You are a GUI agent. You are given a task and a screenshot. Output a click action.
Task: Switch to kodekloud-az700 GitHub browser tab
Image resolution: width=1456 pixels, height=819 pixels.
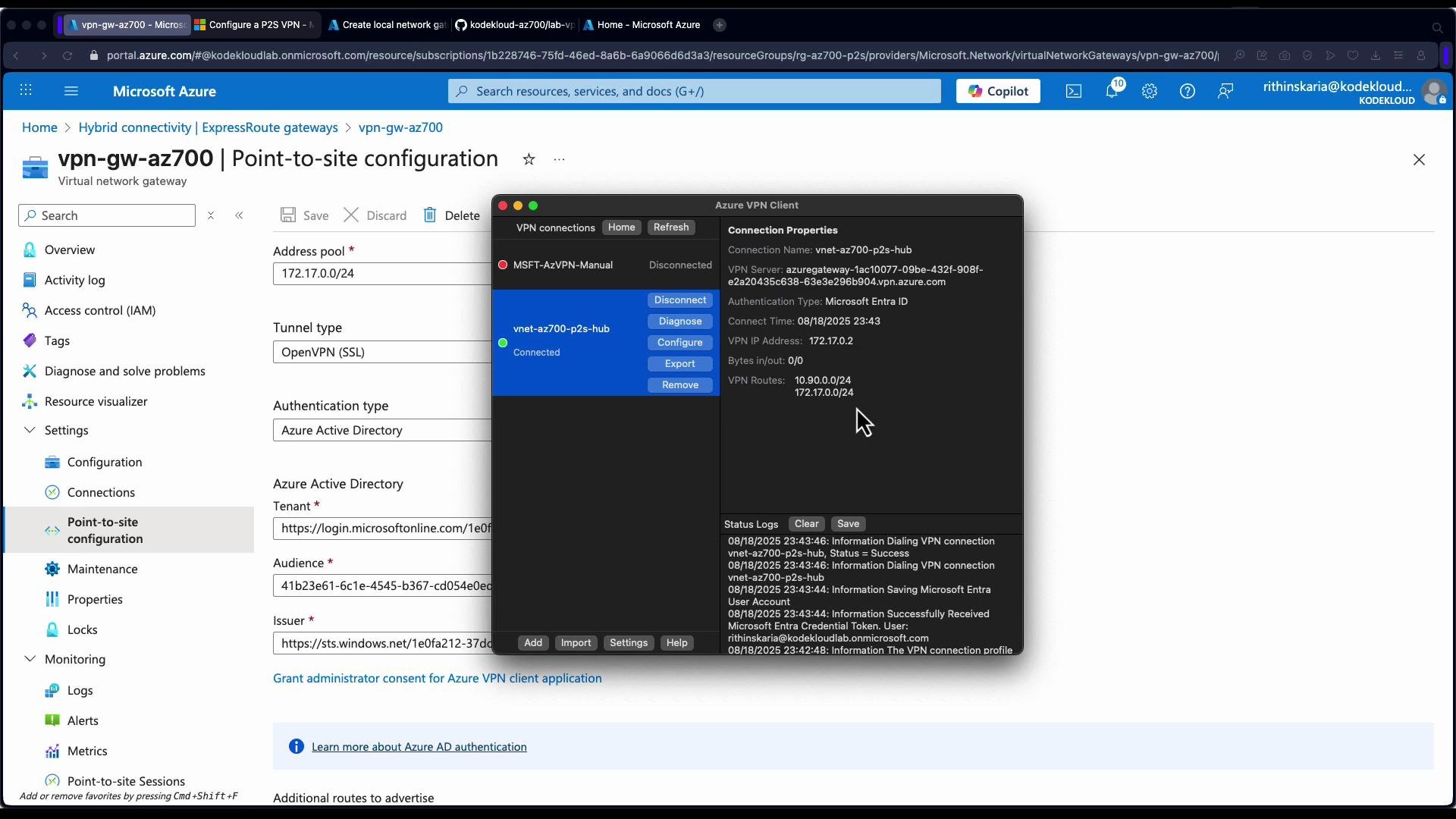[x=516, y=25]
